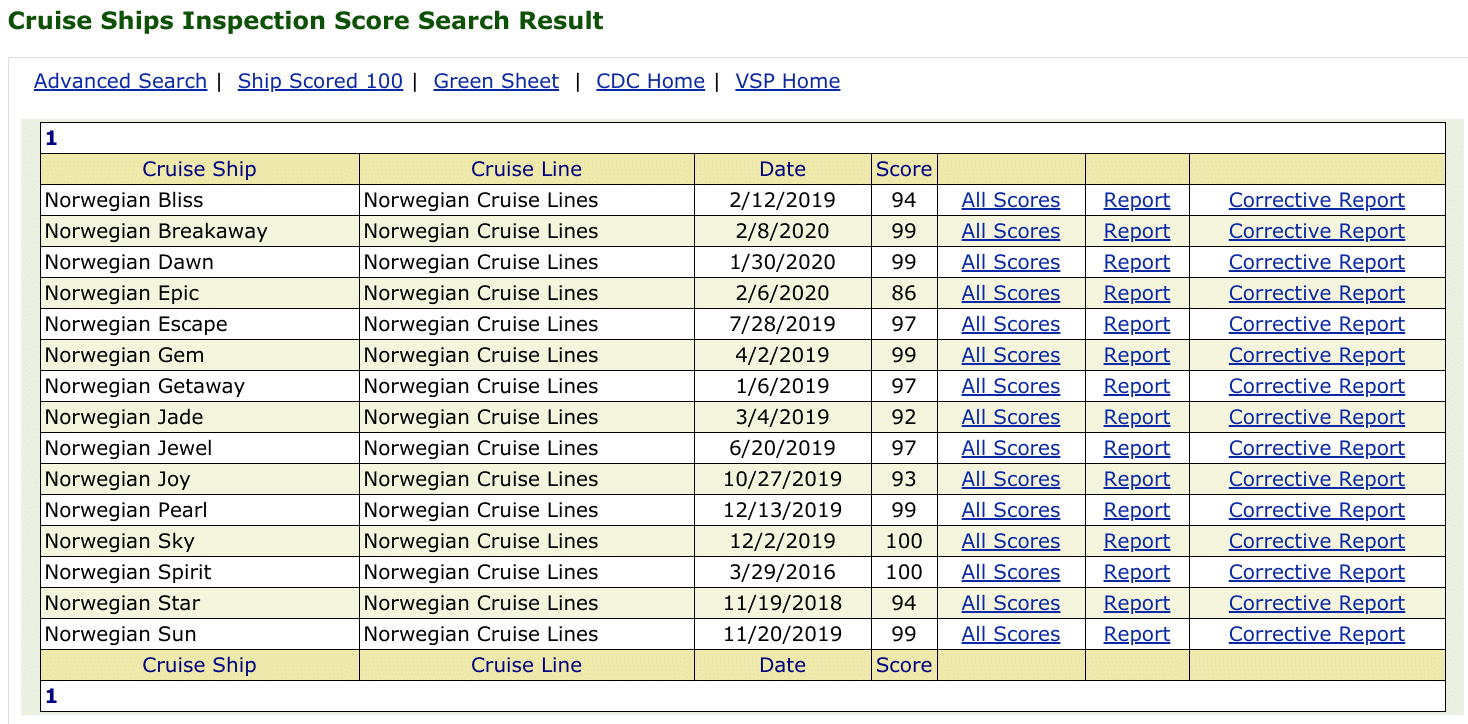Sort the table by Score header
This screenshot has width=1468, height=724.
(x=903, y=168)
